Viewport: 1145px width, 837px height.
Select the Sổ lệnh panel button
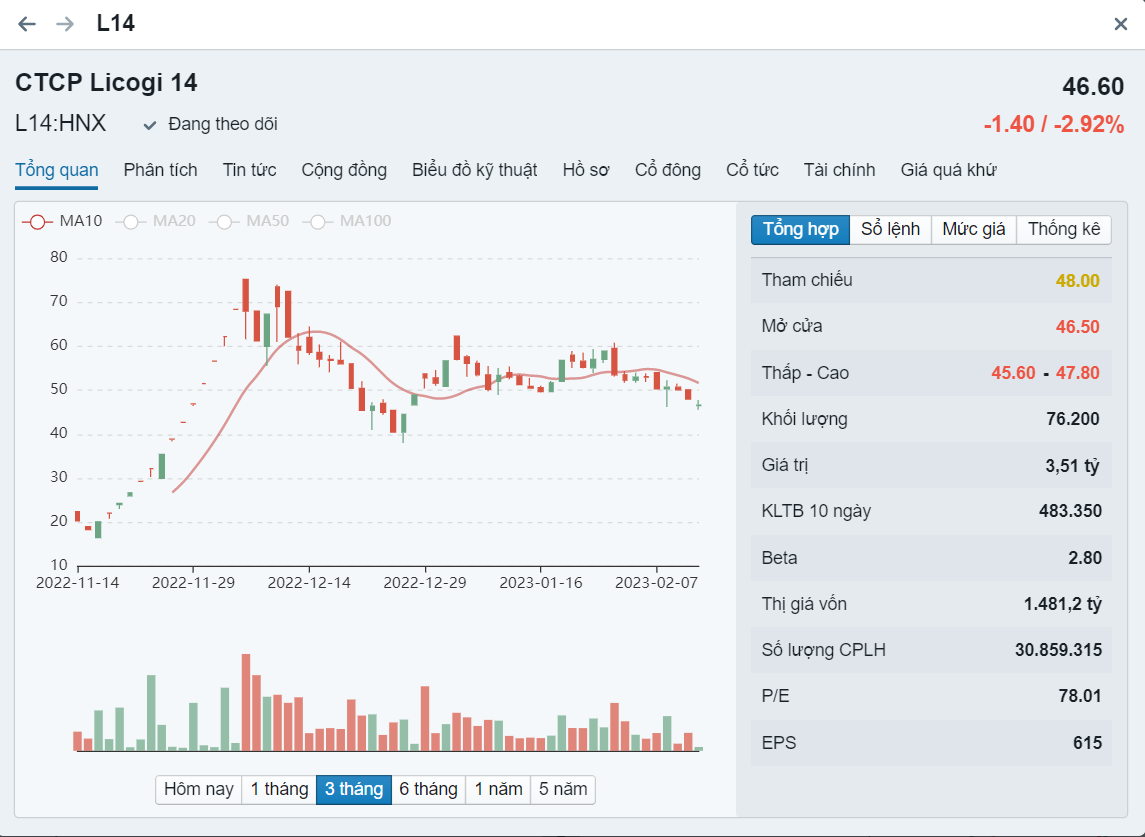pos(890,229)
